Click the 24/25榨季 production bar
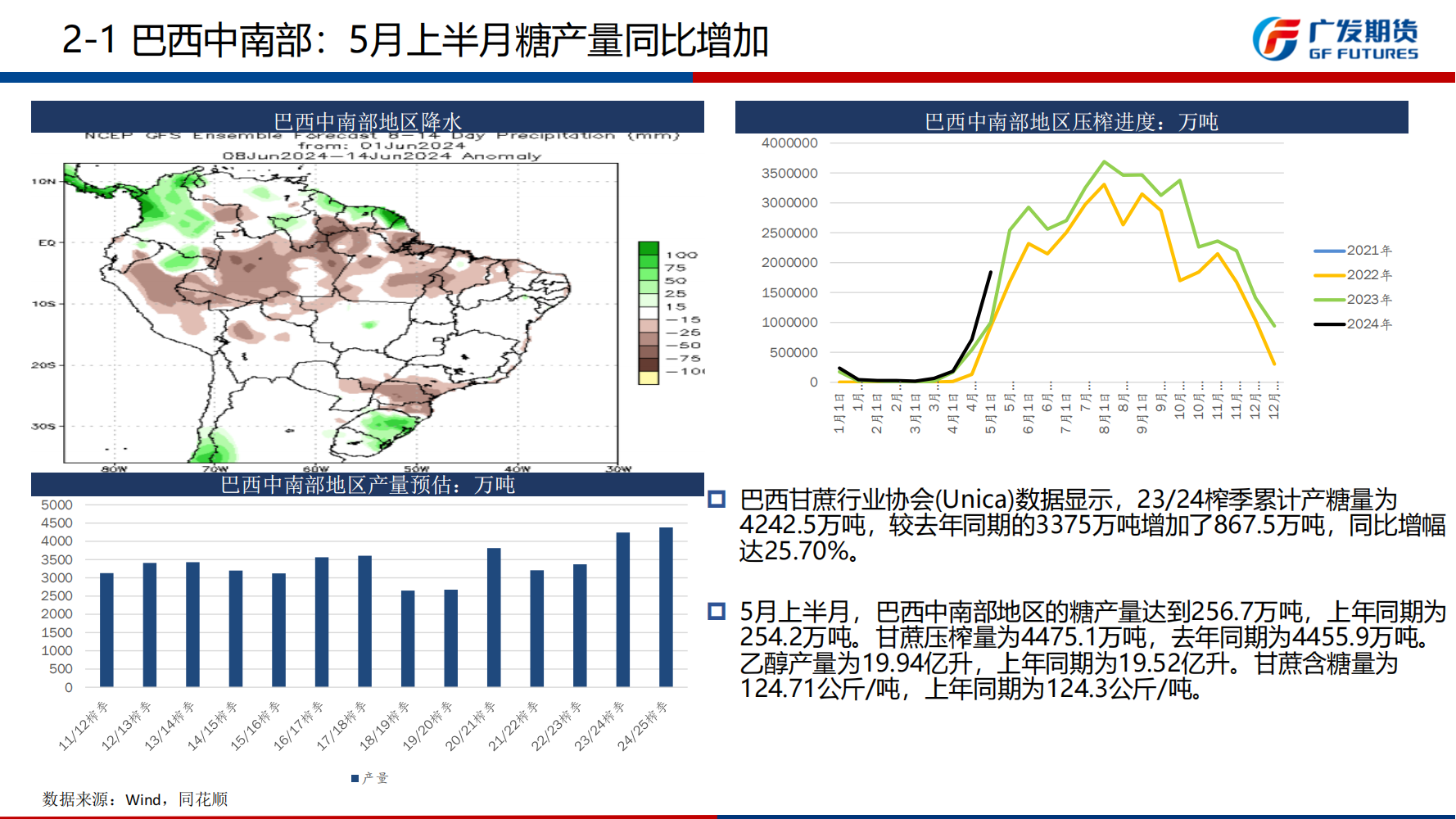 [666, 607]
